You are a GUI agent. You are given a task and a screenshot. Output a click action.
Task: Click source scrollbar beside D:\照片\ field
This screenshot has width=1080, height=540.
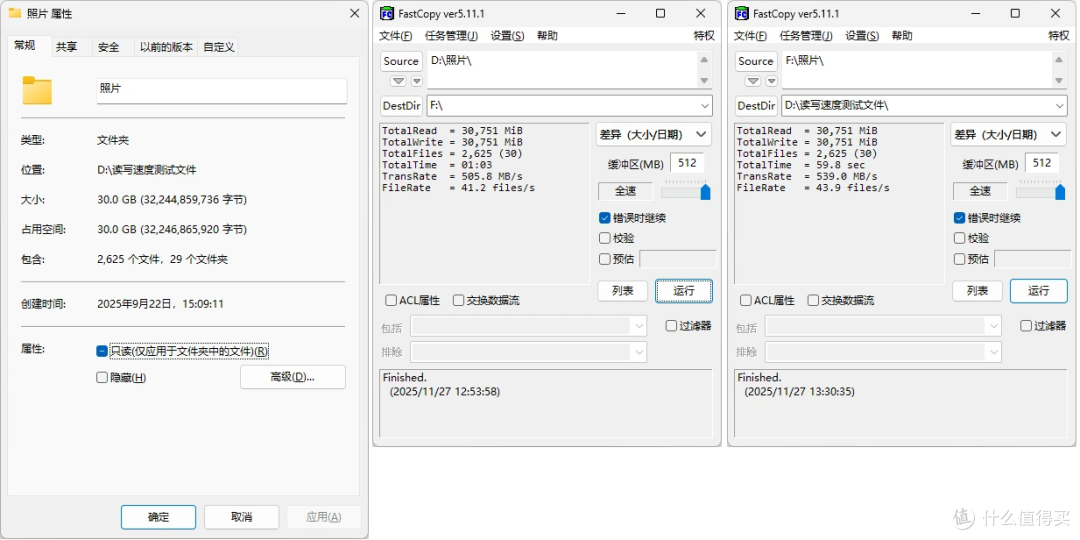[x=704, y=70]
